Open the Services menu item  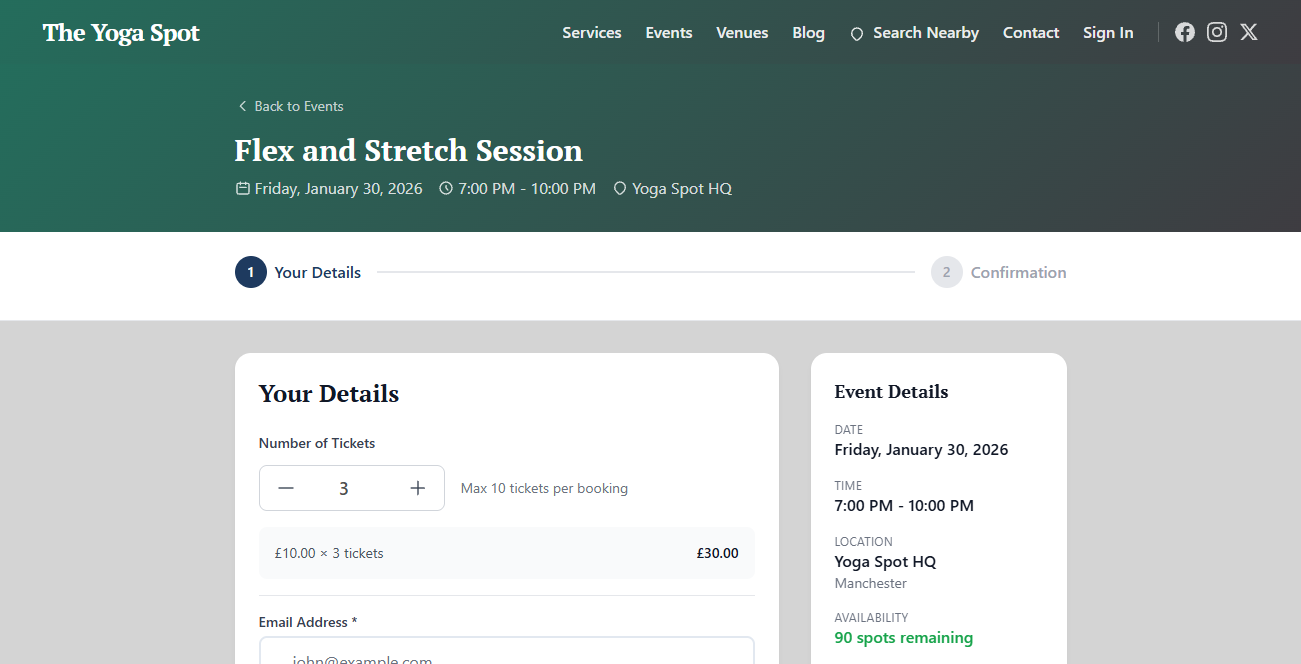[592, 33]
